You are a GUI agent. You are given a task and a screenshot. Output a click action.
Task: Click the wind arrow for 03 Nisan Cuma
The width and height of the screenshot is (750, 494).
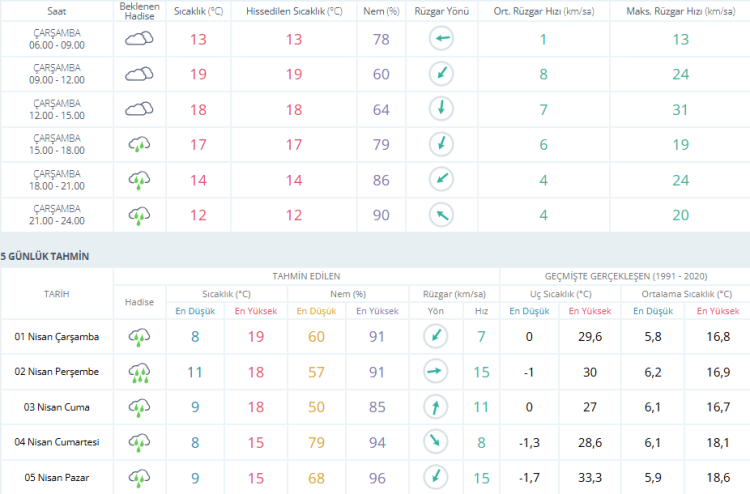point(435,407)
